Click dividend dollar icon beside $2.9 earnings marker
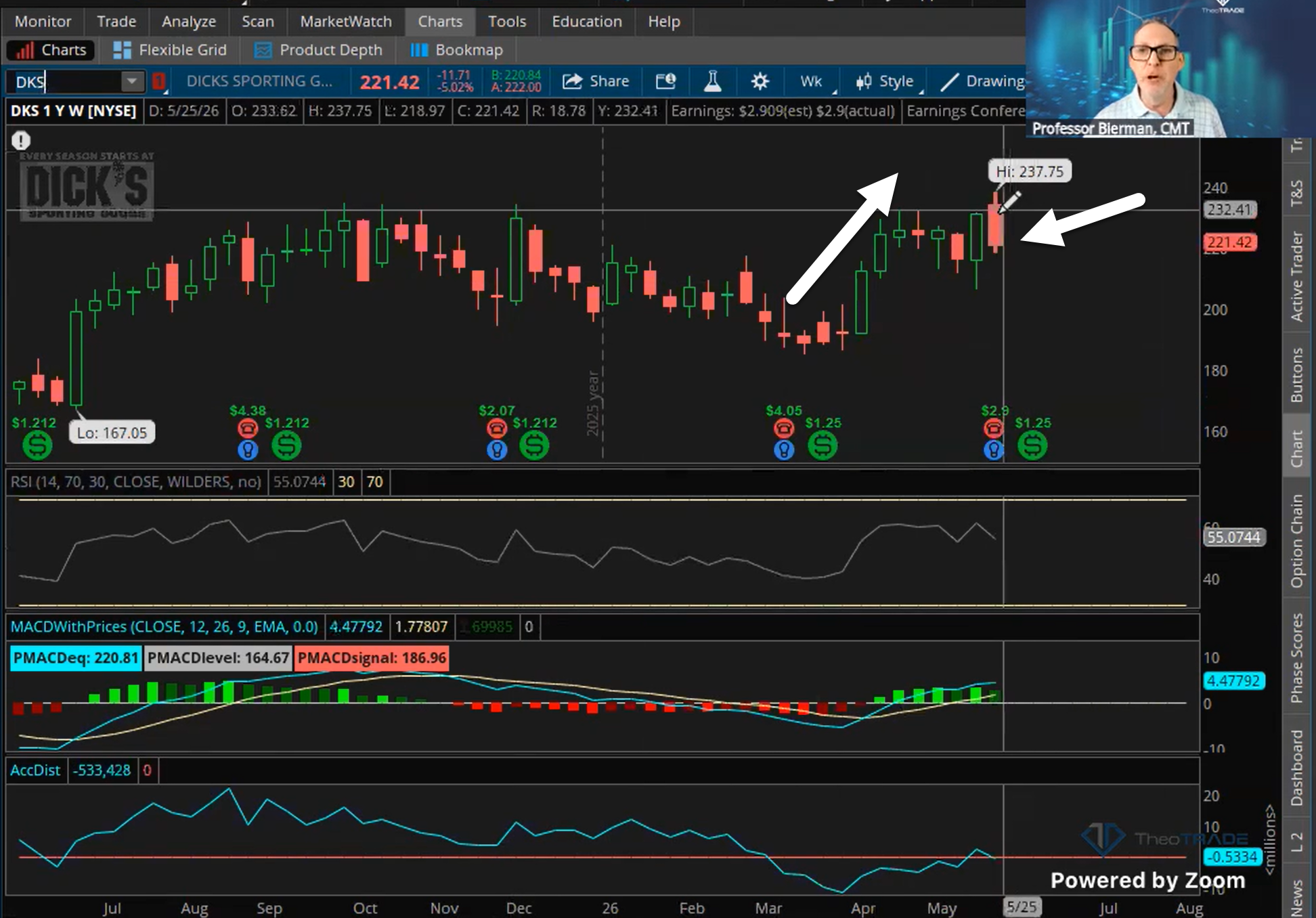1316x918 pixels. (x=1032, y=445)
